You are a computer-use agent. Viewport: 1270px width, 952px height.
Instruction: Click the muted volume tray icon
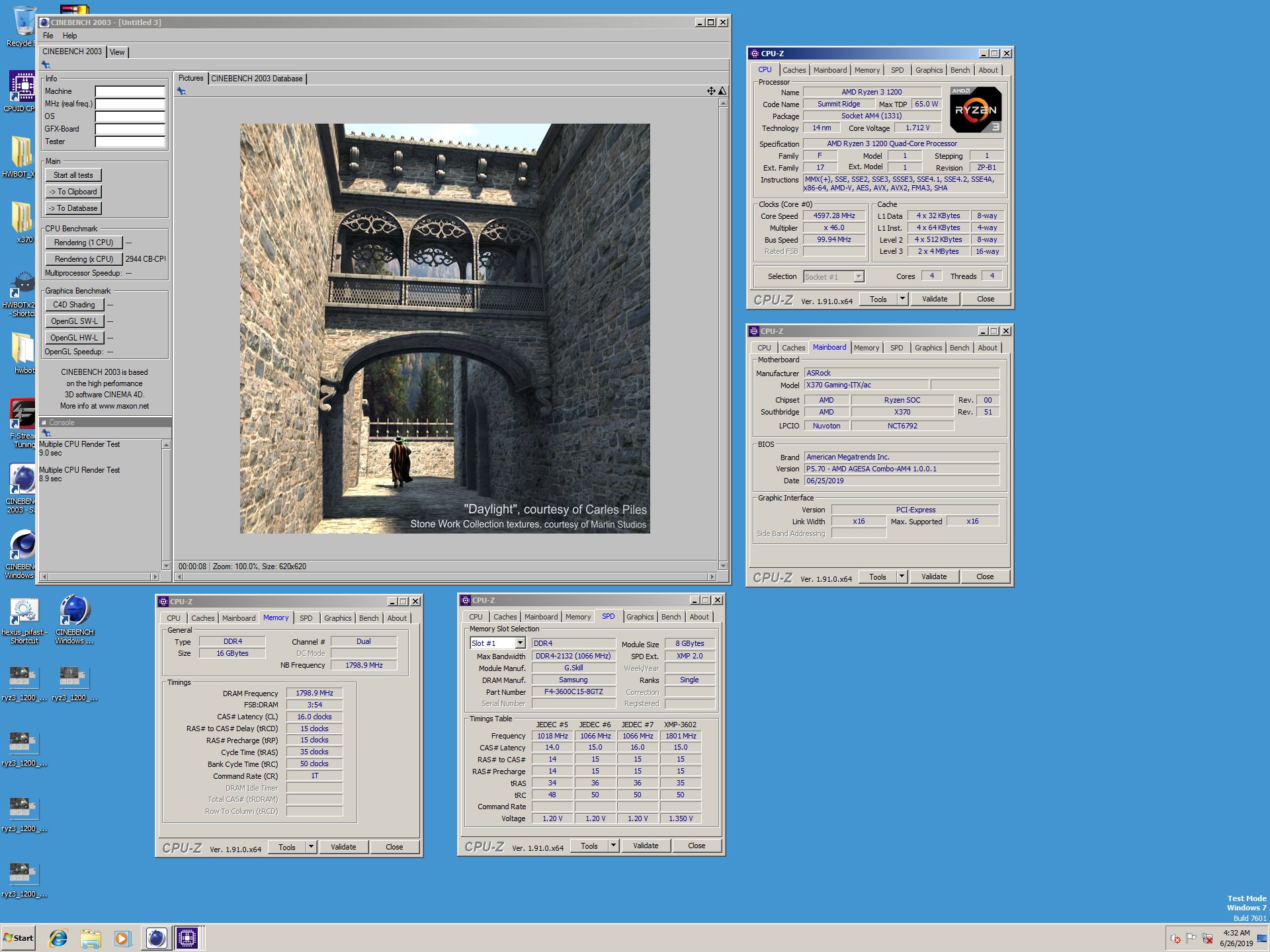pyautogui.click(x=1175, y=938)
